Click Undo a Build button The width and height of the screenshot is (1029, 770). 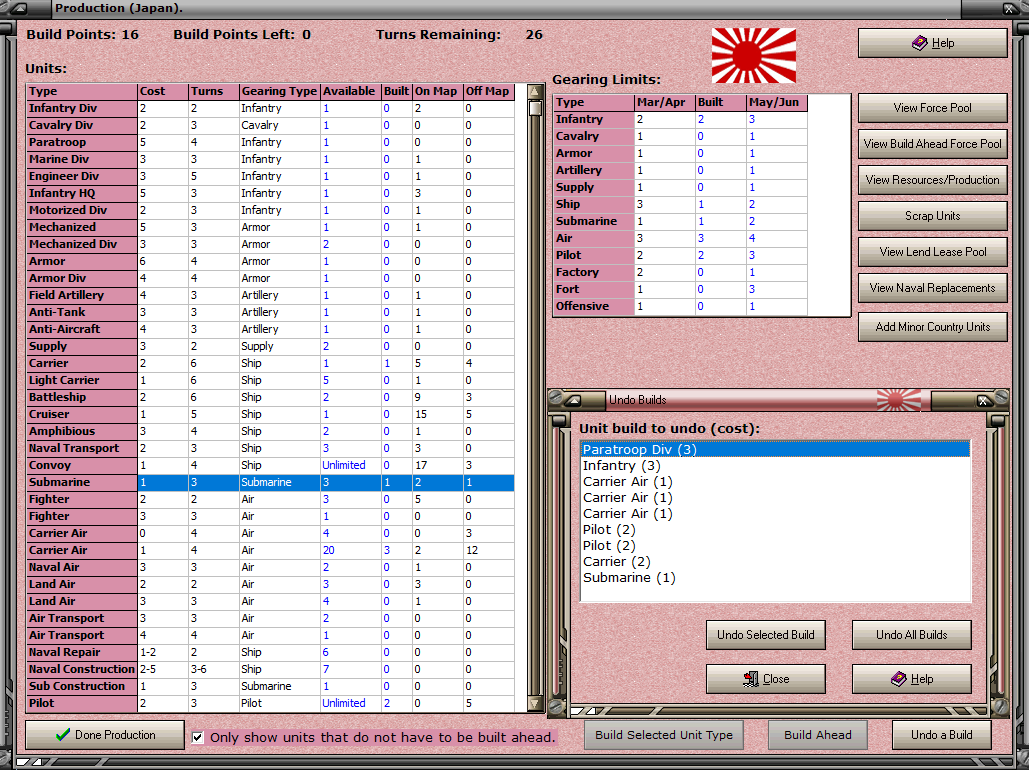point(942,735)
